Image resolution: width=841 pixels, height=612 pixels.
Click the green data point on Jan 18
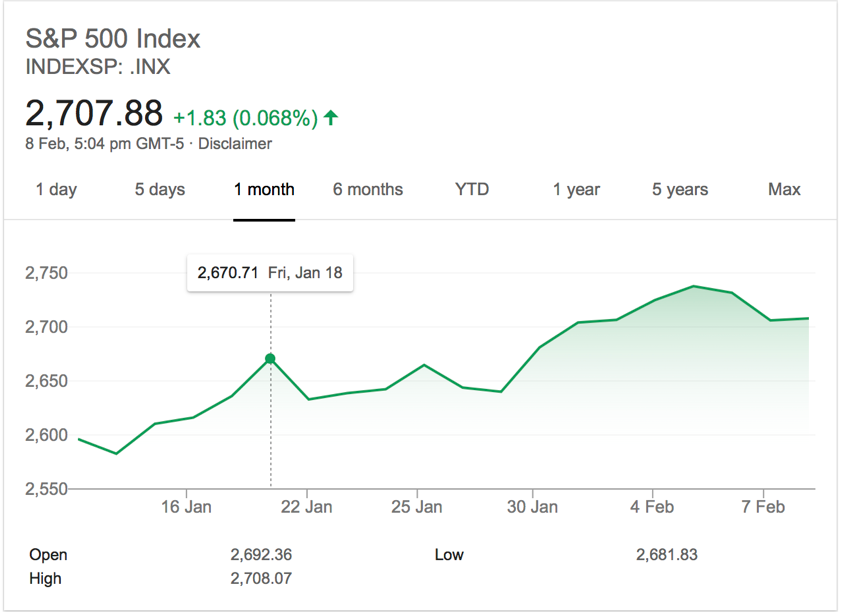pyautogui.click(x=270, y=358)
